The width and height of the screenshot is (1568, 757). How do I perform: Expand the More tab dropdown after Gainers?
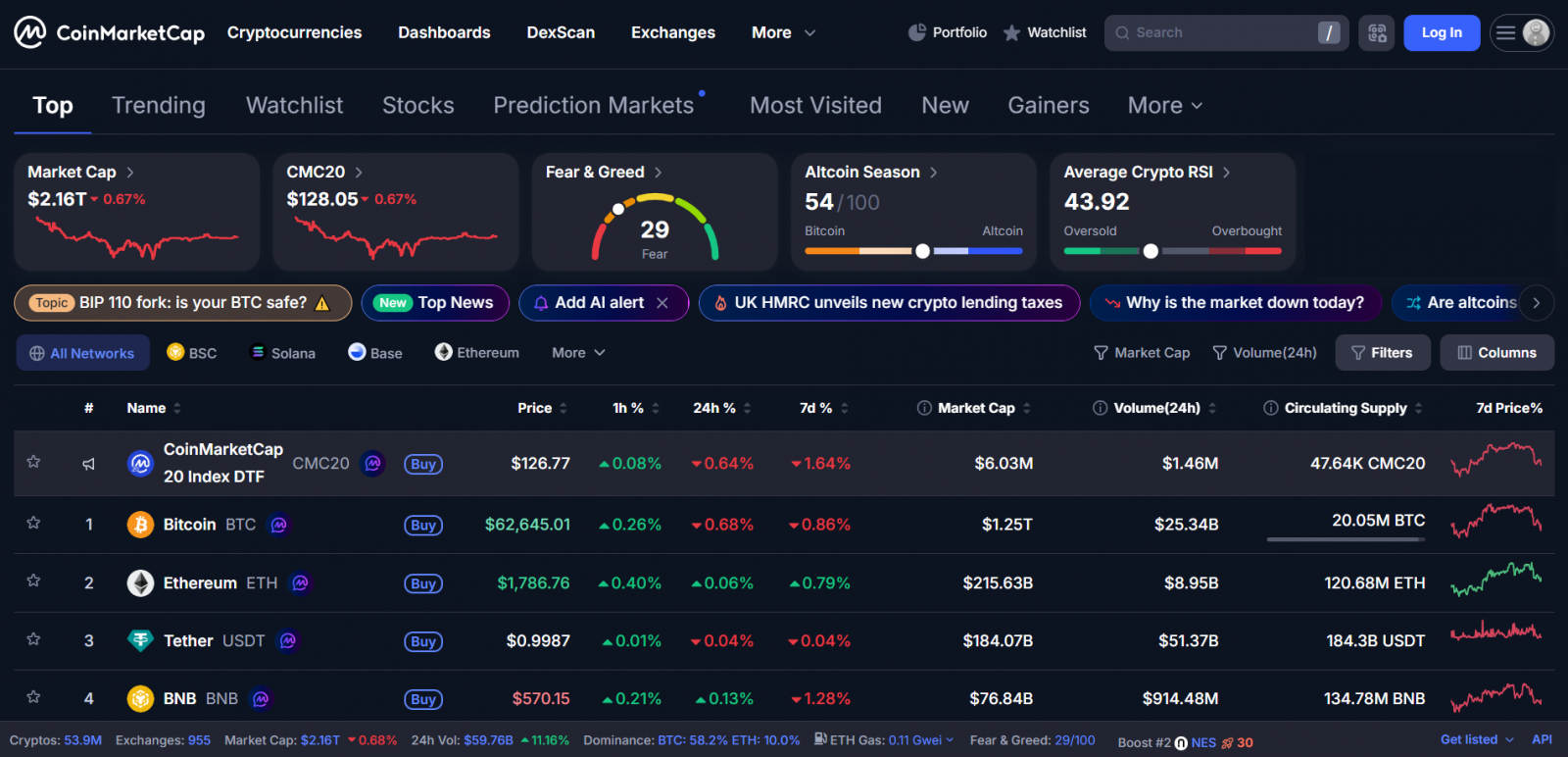point(1165,105)
